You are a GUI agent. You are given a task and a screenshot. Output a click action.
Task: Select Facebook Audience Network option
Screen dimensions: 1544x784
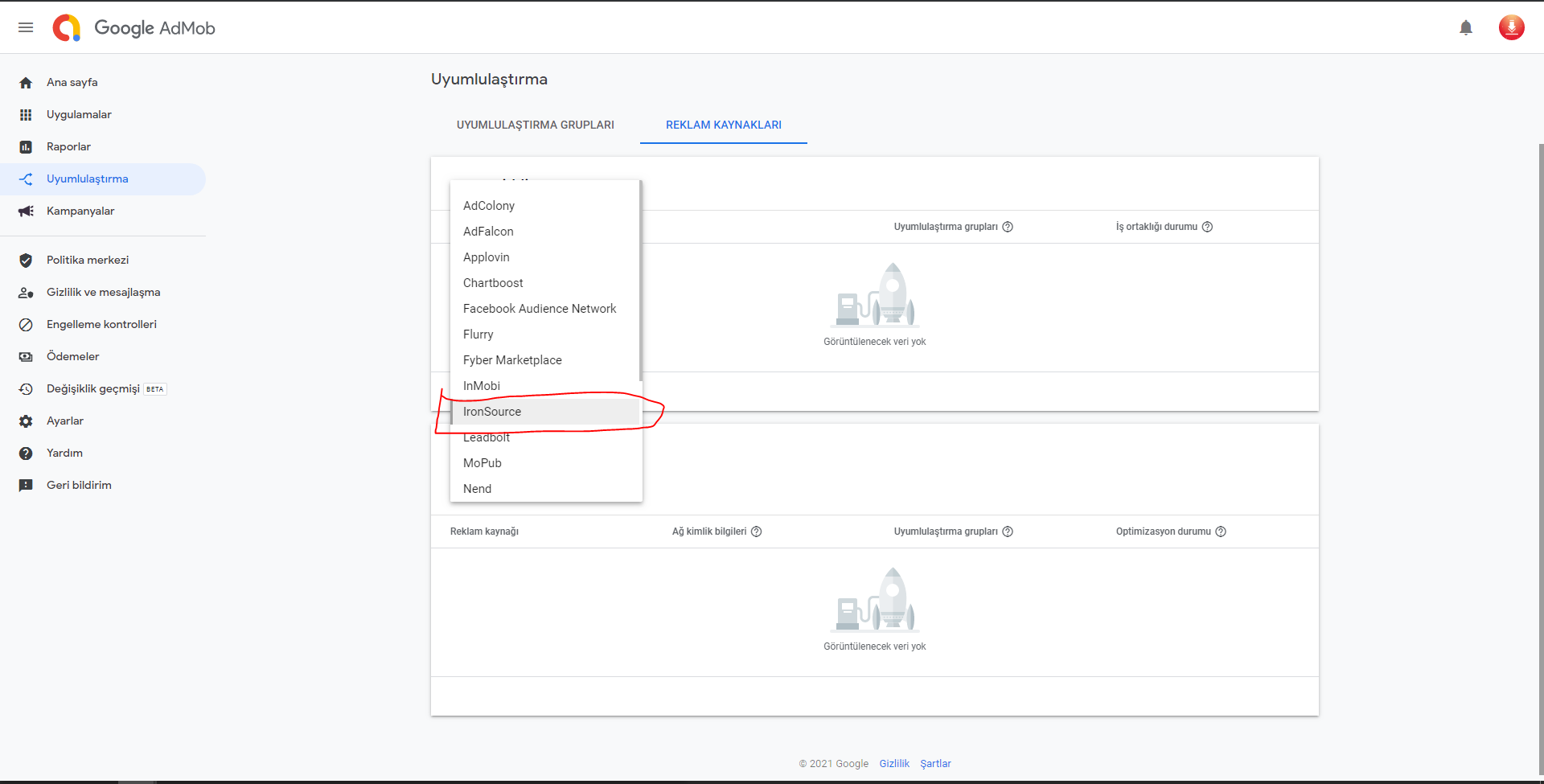pyautogui.click(x=545, y=309)
